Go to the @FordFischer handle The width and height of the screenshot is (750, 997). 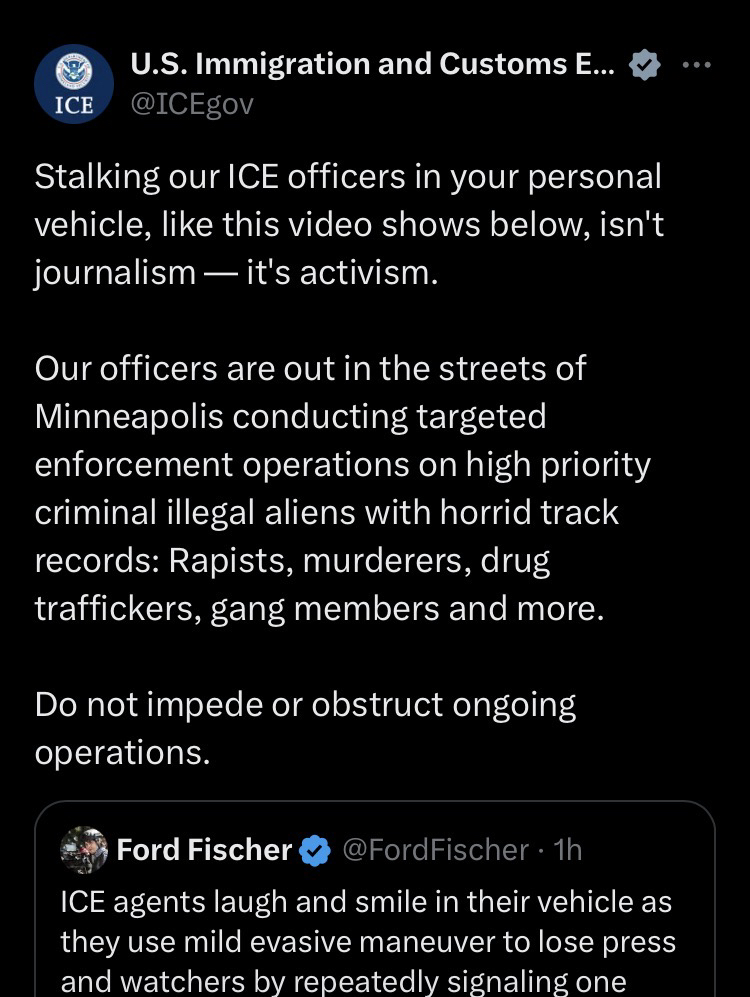tap(435, 850)
